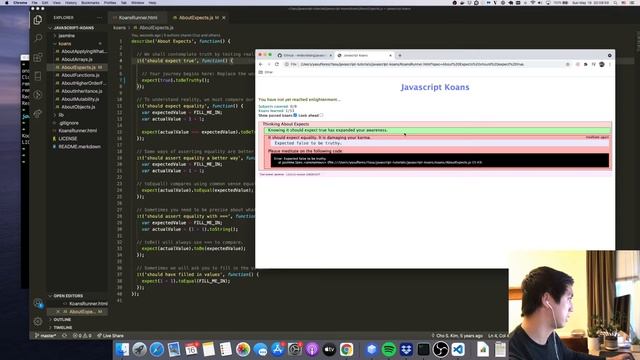Screen dimensions: 640x360
Task: Click the Explorer more actions ellipsis
Action: (99, 18)
